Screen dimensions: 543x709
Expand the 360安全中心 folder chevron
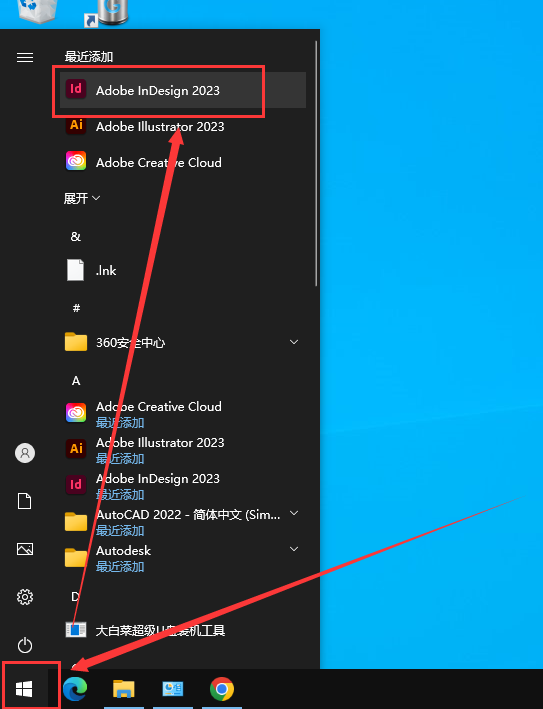pos(294,342)
